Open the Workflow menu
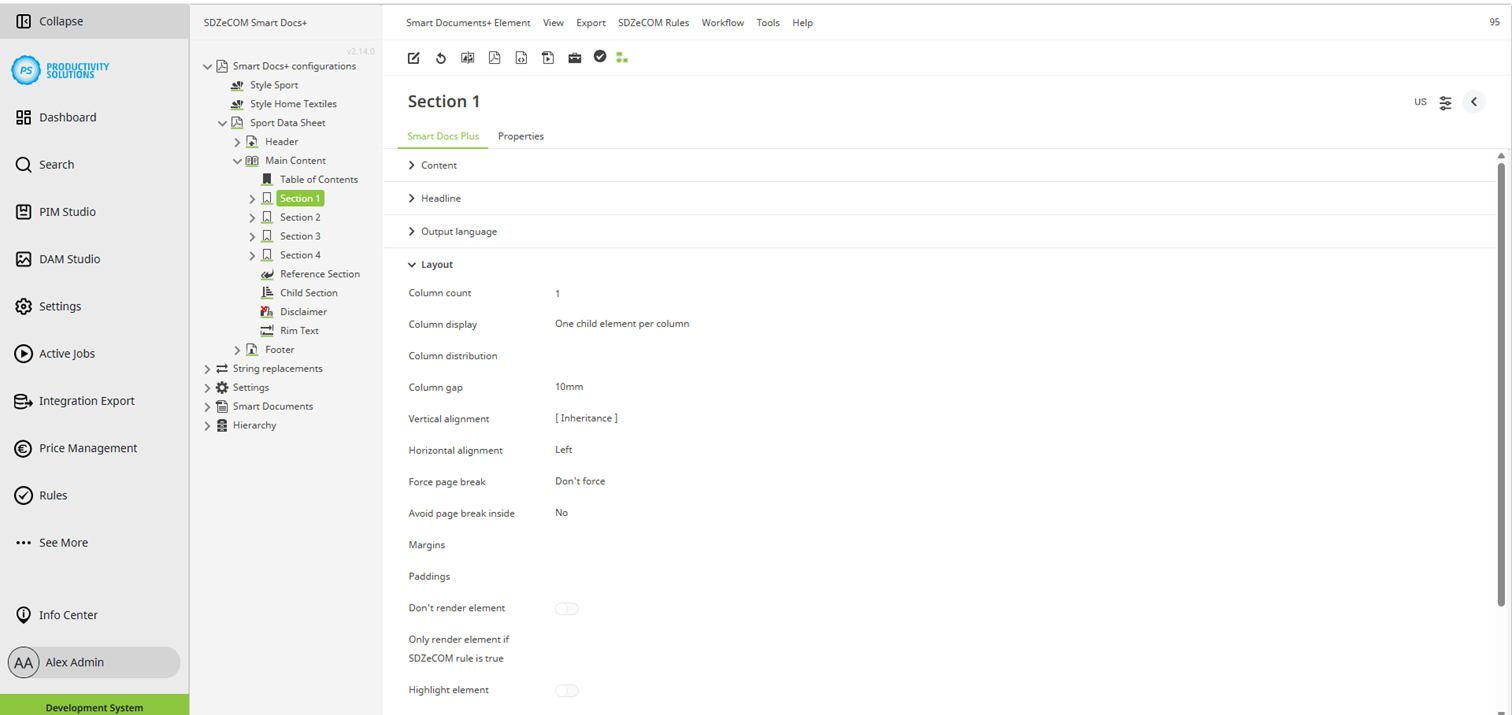The width and height of the screenshot is (1512, 715). click(x=722, y=22)
